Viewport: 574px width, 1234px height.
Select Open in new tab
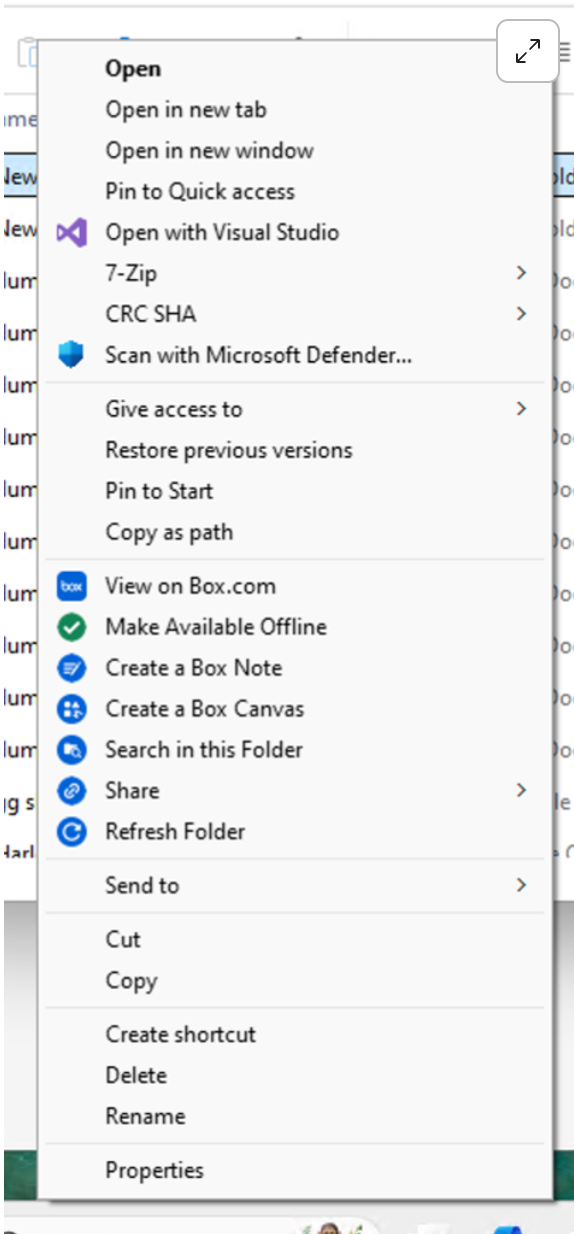[186, 110]
